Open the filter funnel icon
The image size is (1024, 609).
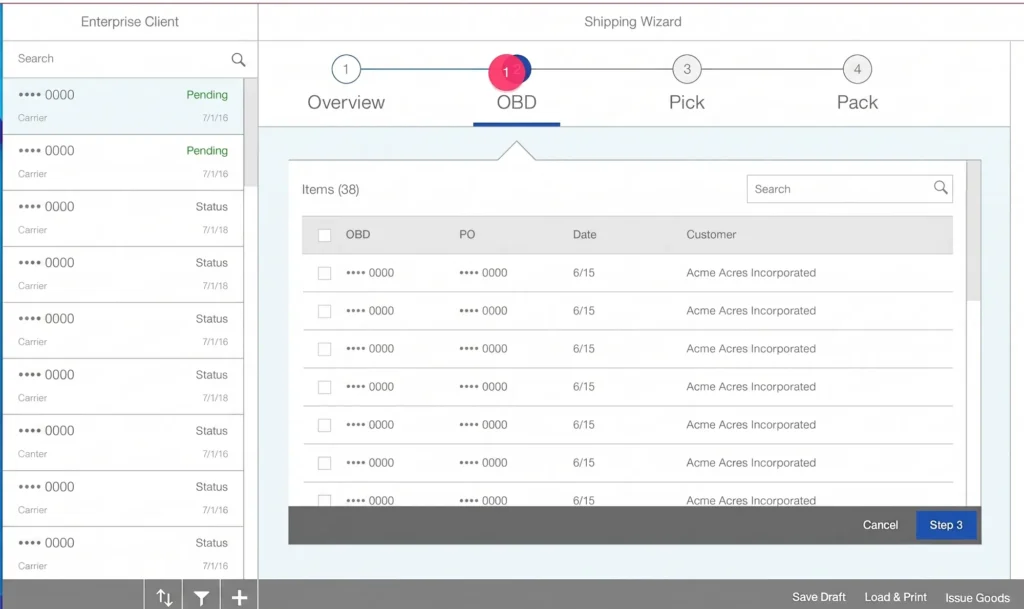(x=201, y=596)
